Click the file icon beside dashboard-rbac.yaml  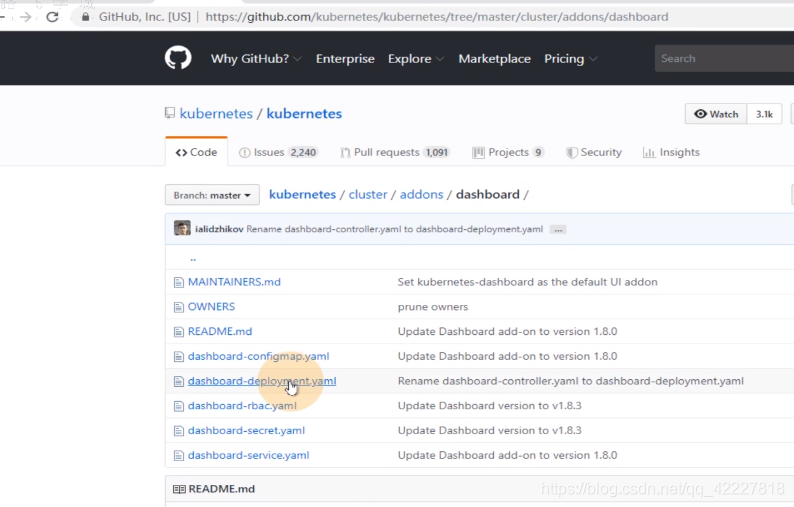[x=178, y=406]
